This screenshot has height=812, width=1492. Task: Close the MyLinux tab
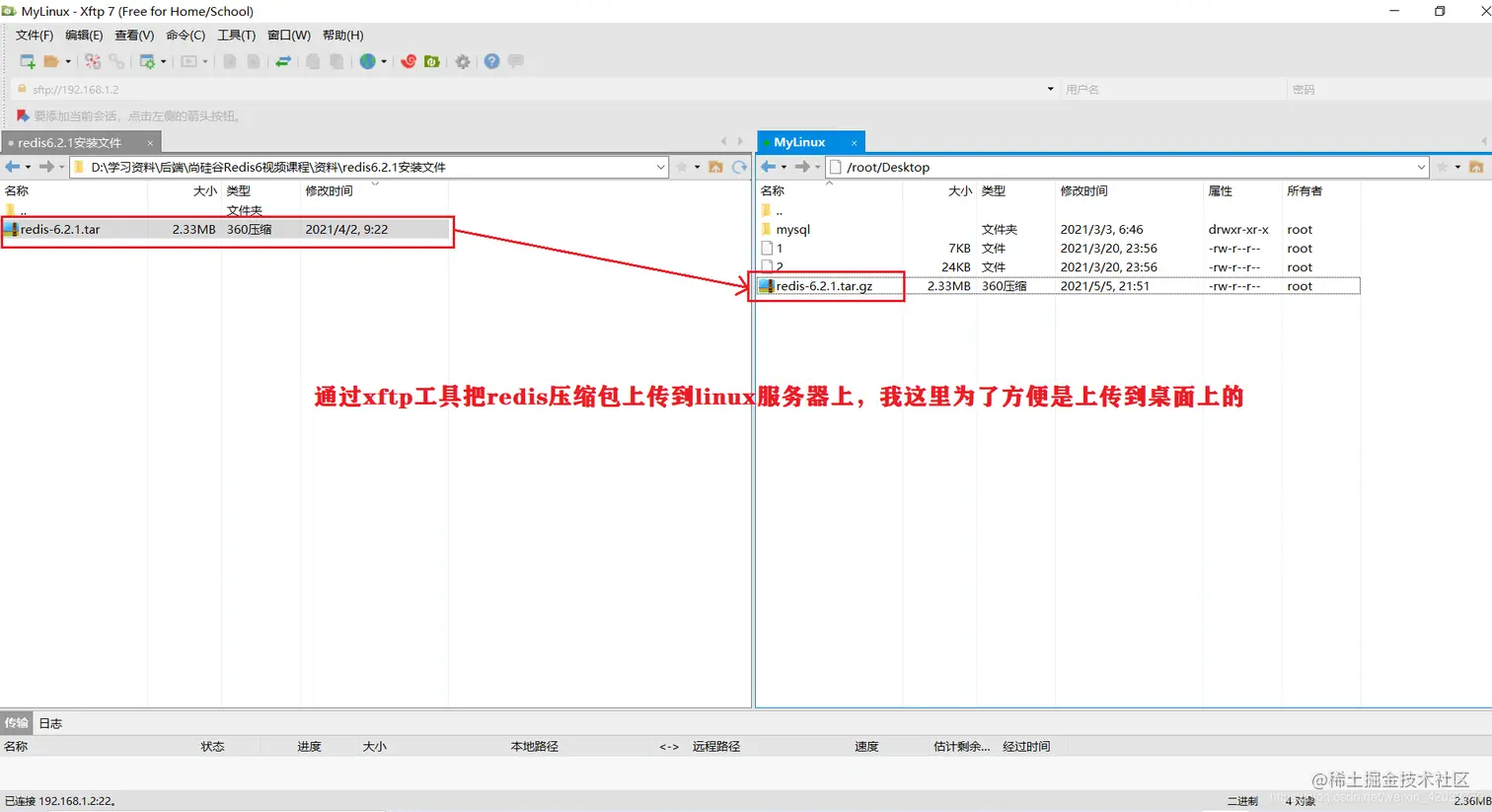point(855,143)
